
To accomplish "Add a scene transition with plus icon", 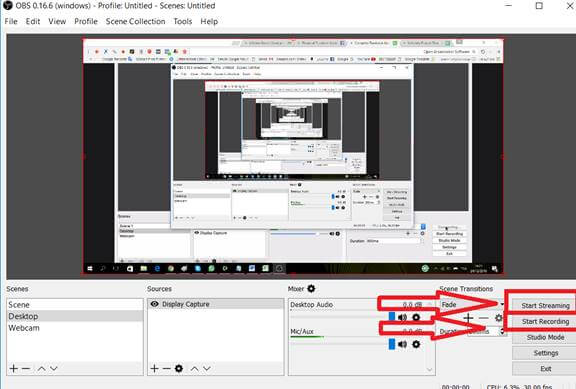I will point(468,317).
